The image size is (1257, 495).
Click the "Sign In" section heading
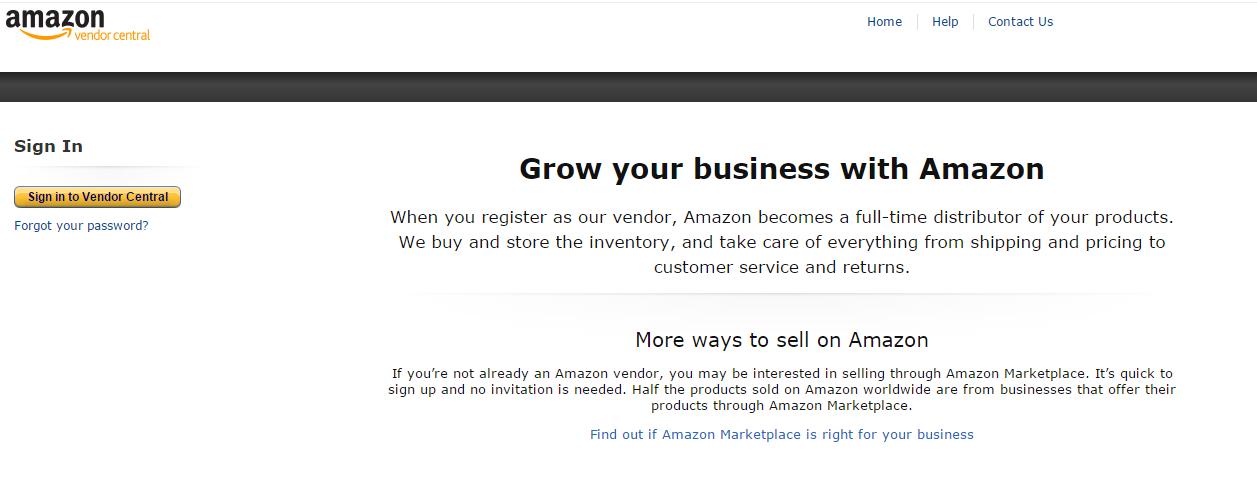pos(48,146)
